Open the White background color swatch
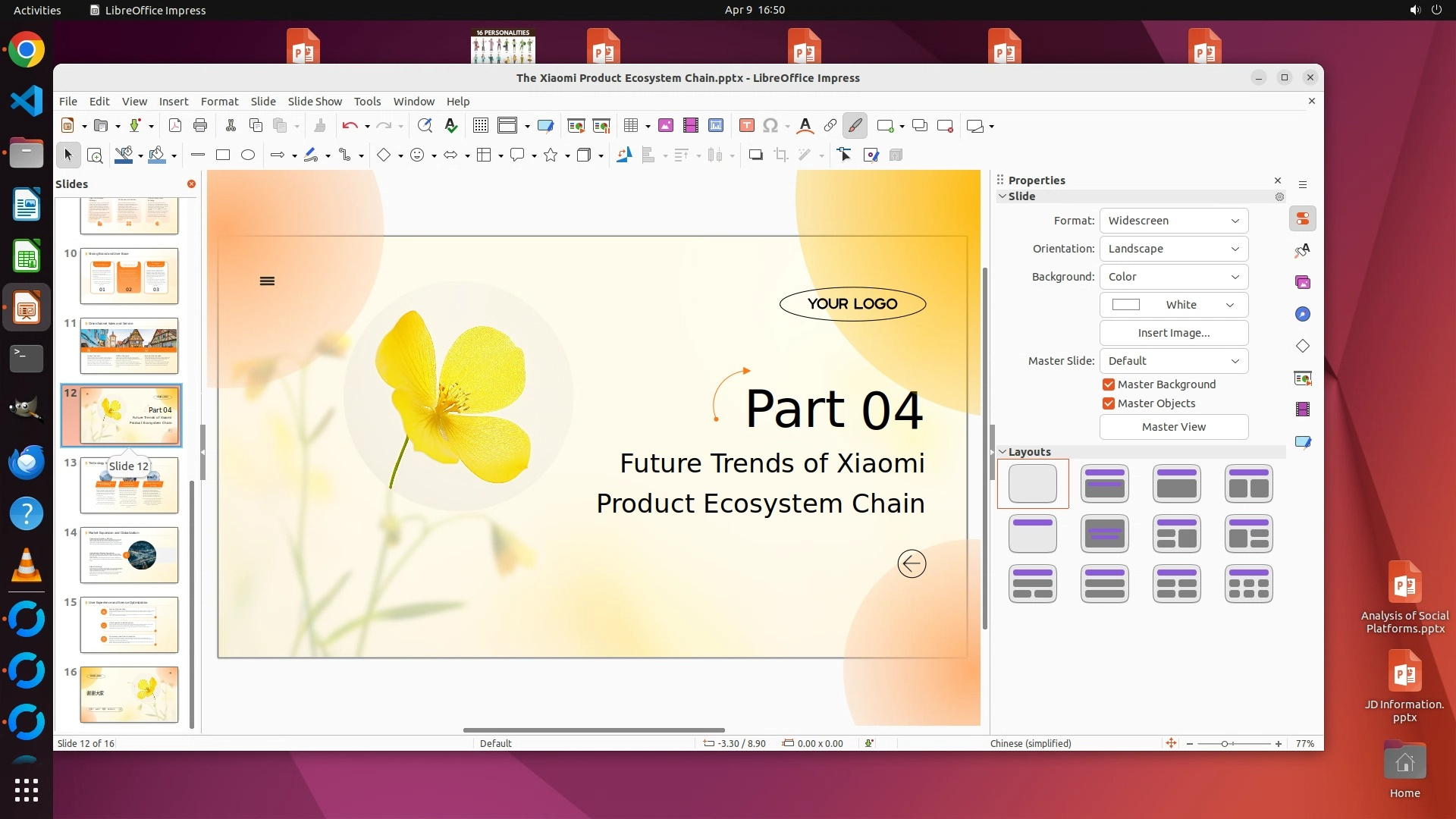 (1173, 305)
